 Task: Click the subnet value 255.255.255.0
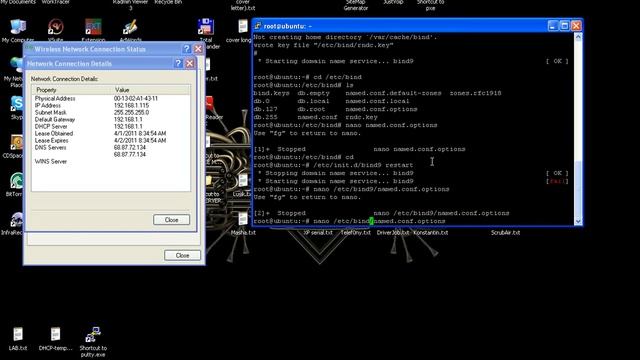pos(131,112)
